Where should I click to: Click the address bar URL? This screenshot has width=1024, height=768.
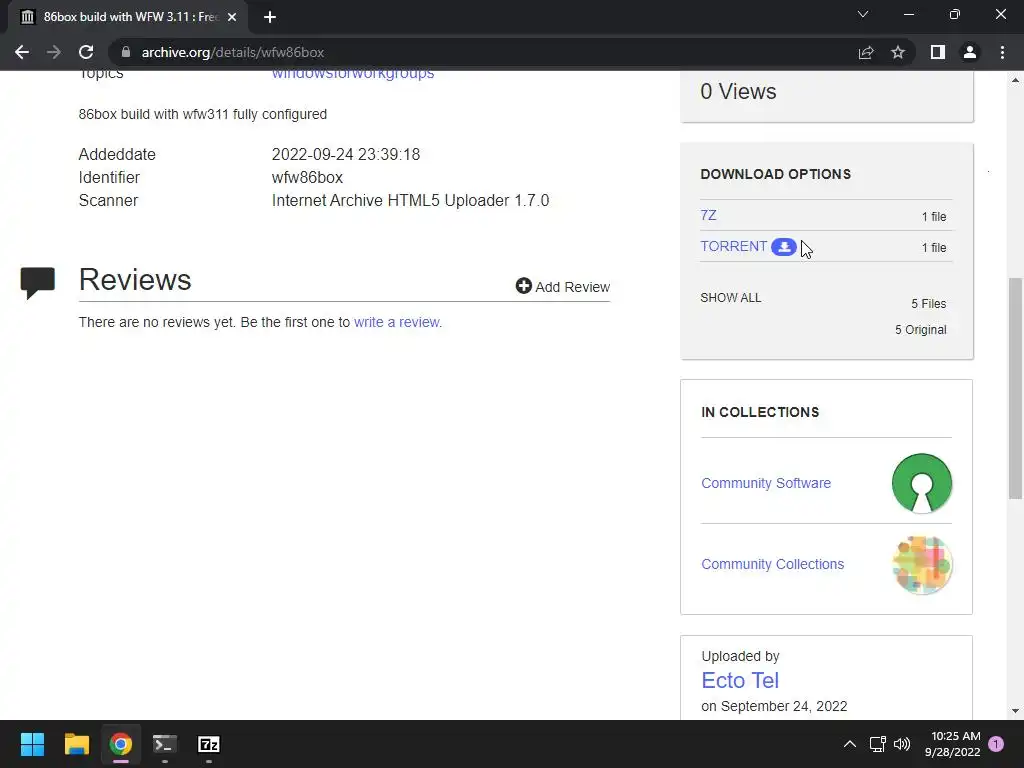[x=232, y=52]
